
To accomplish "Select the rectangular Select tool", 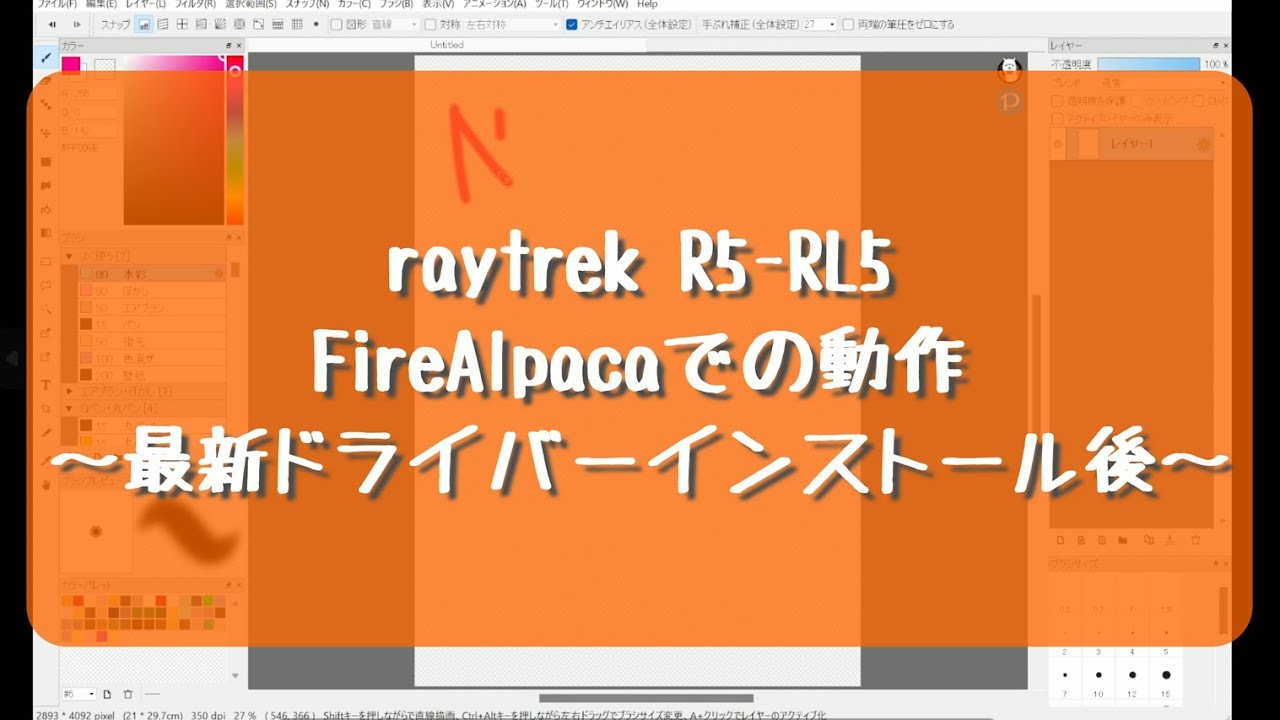I will click(x=46, y=260).
